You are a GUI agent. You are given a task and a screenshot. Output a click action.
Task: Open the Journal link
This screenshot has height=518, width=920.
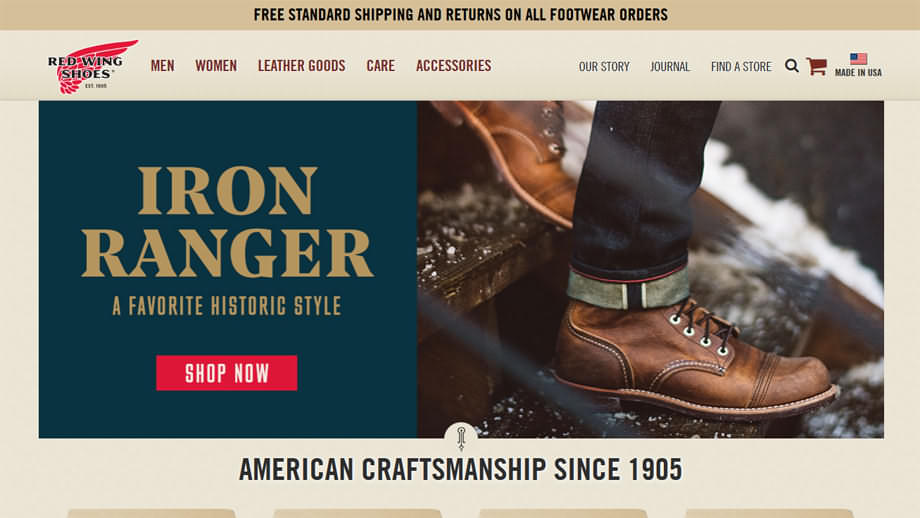[670, 66]
